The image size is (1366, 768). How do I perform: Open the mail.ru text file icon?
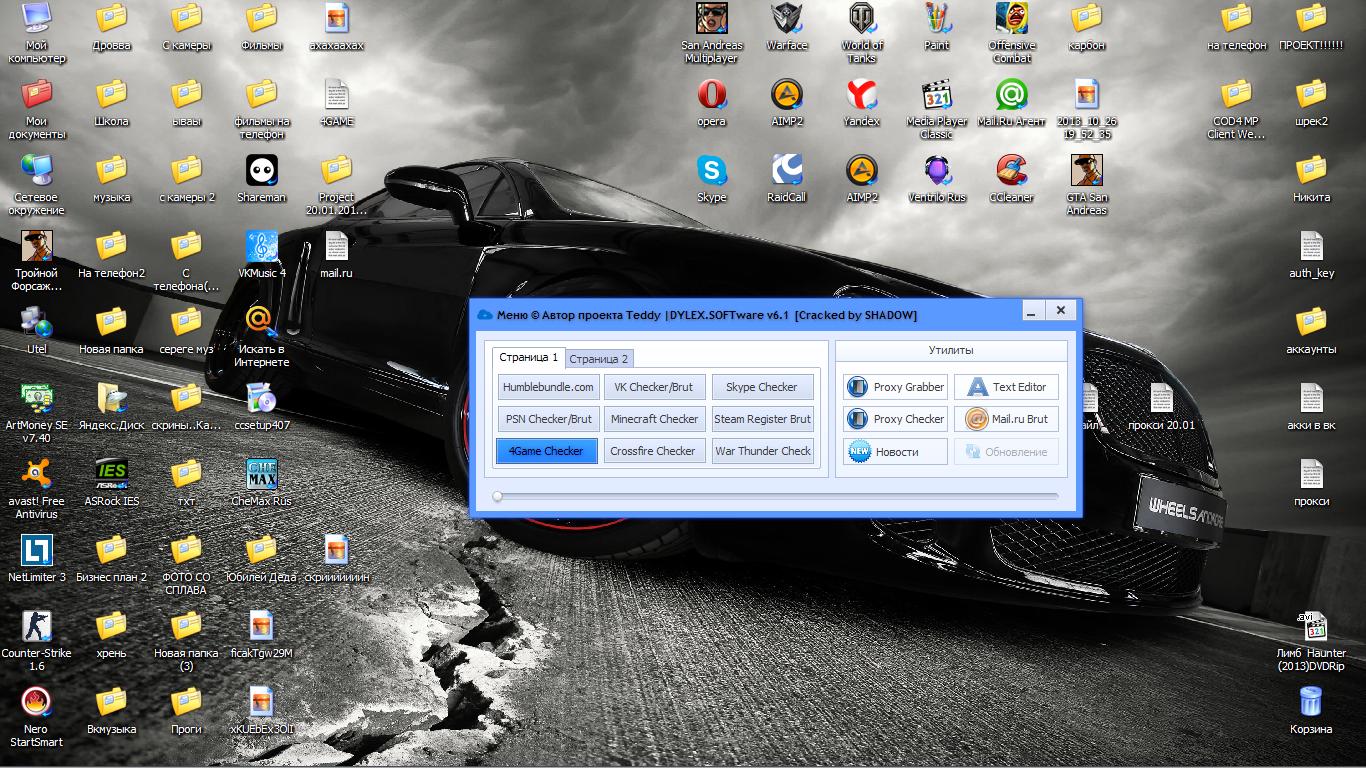point(337,255)
